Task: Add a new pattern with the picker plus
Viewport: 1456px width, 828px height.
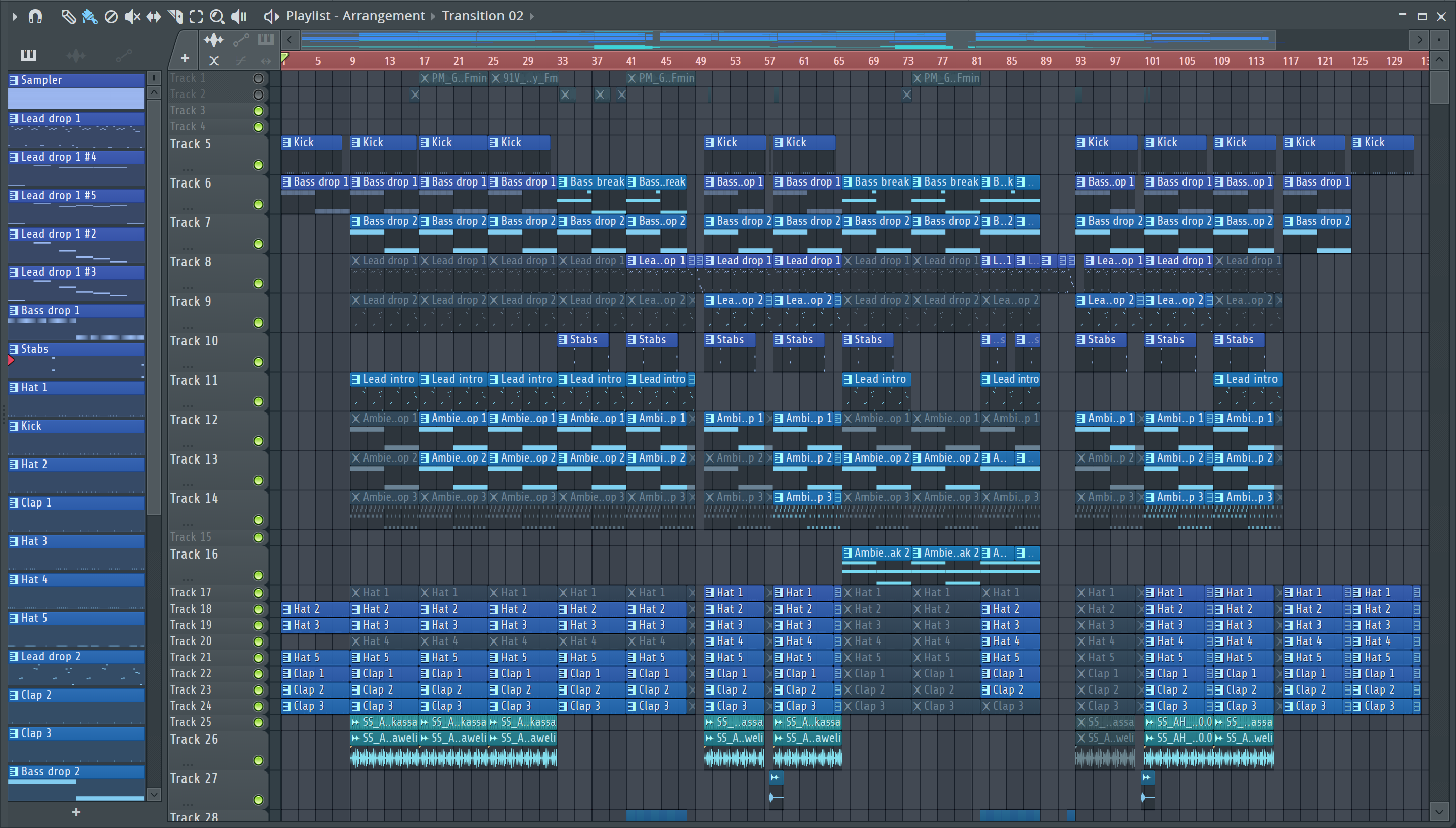Action: click(x=76, y=812)
